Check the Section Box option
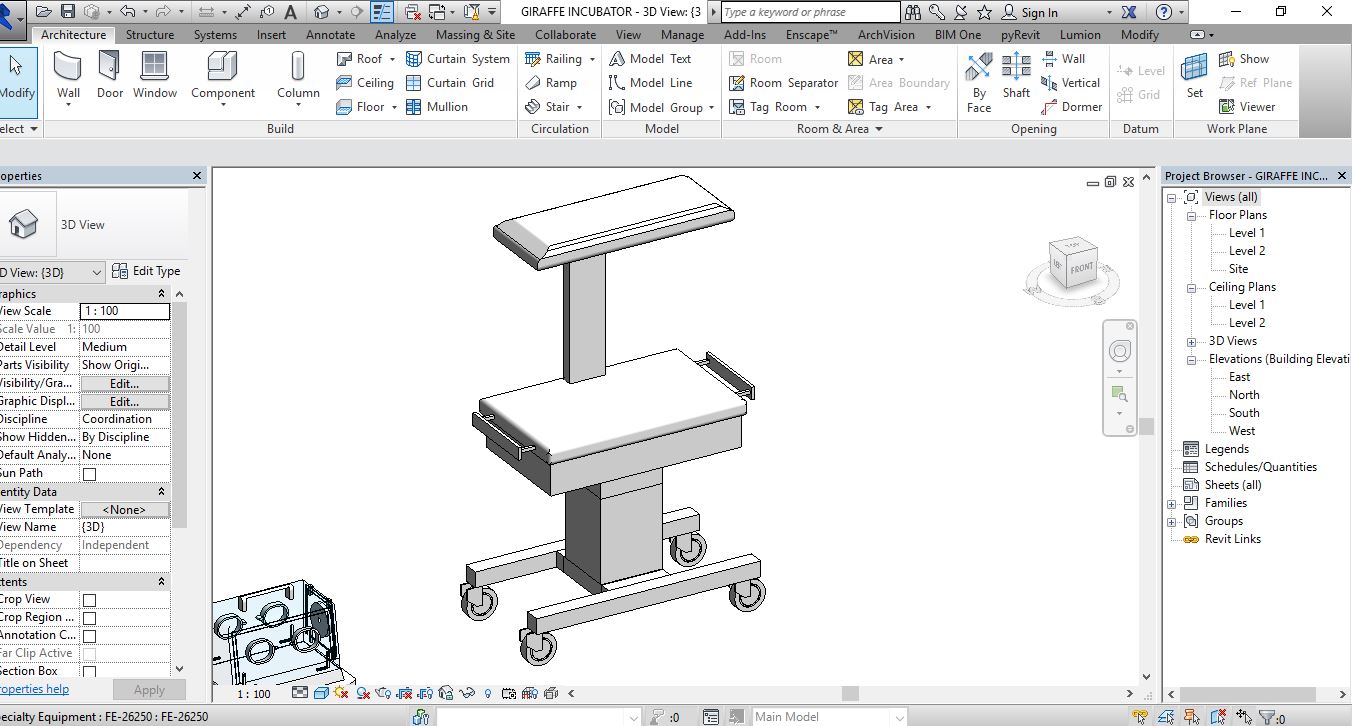This screenshot has height=726, width=1352. (89, 672)
